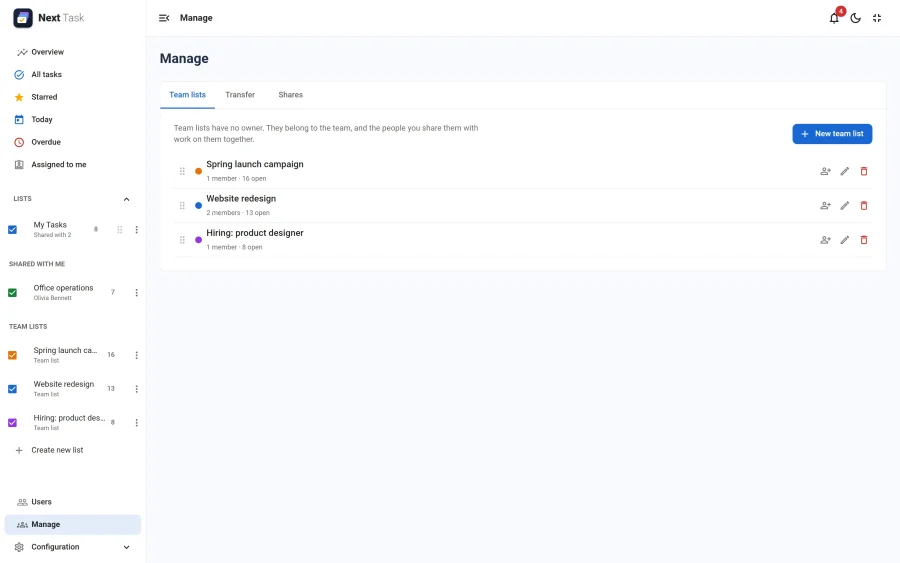The height and width of the screenshot is (563, 900).
Task: Click the "Shared with 2" label
Action: pyautogui.click(x=52, y=235)
